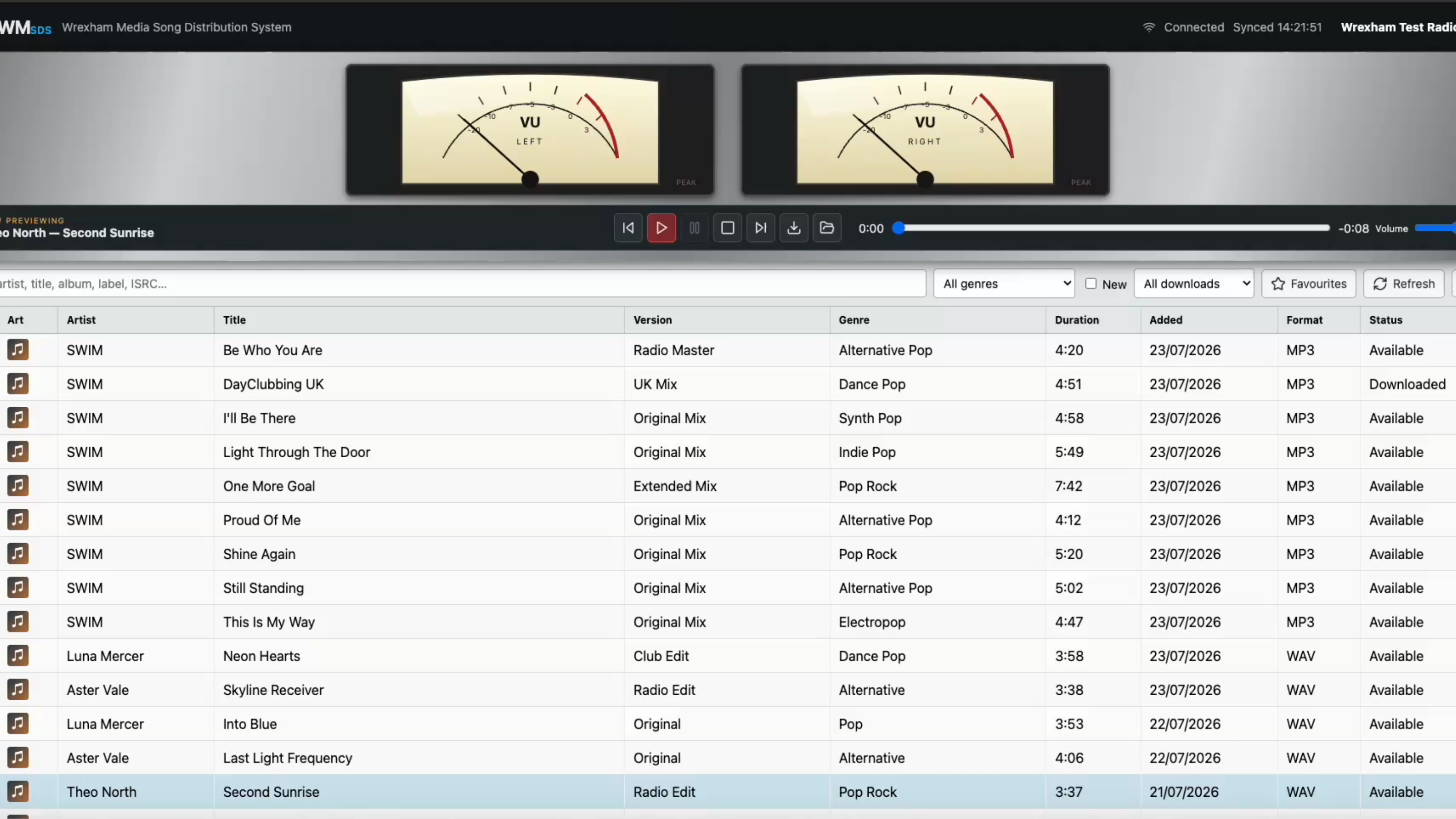Click the blue Volume slider
The image size is (1456, 819).
(x=1435, y=228)
